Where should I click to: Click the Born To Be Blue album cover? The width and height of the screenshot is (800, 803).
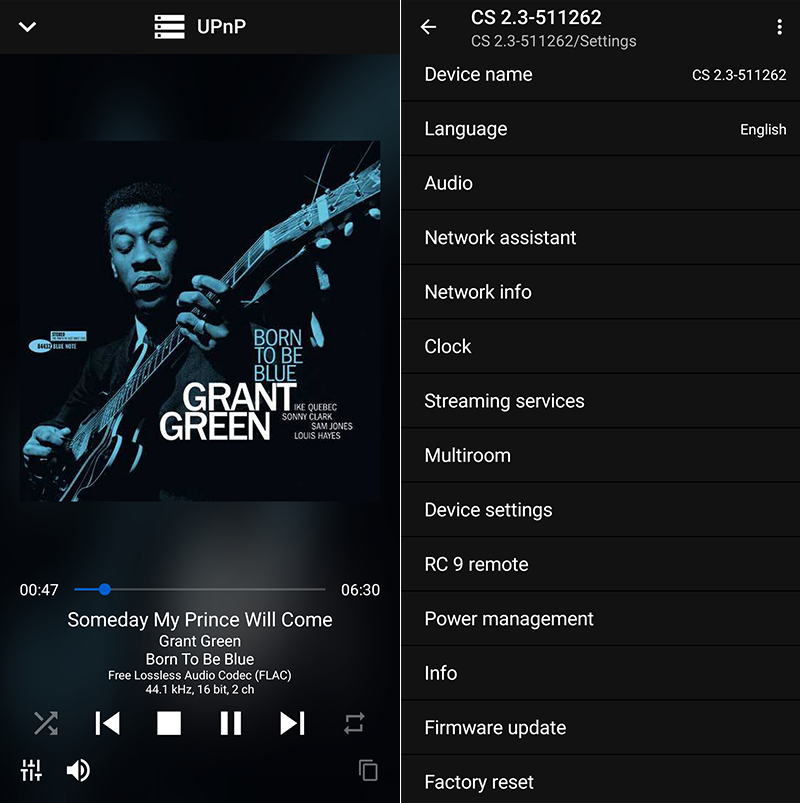click(x=200, y=321)
